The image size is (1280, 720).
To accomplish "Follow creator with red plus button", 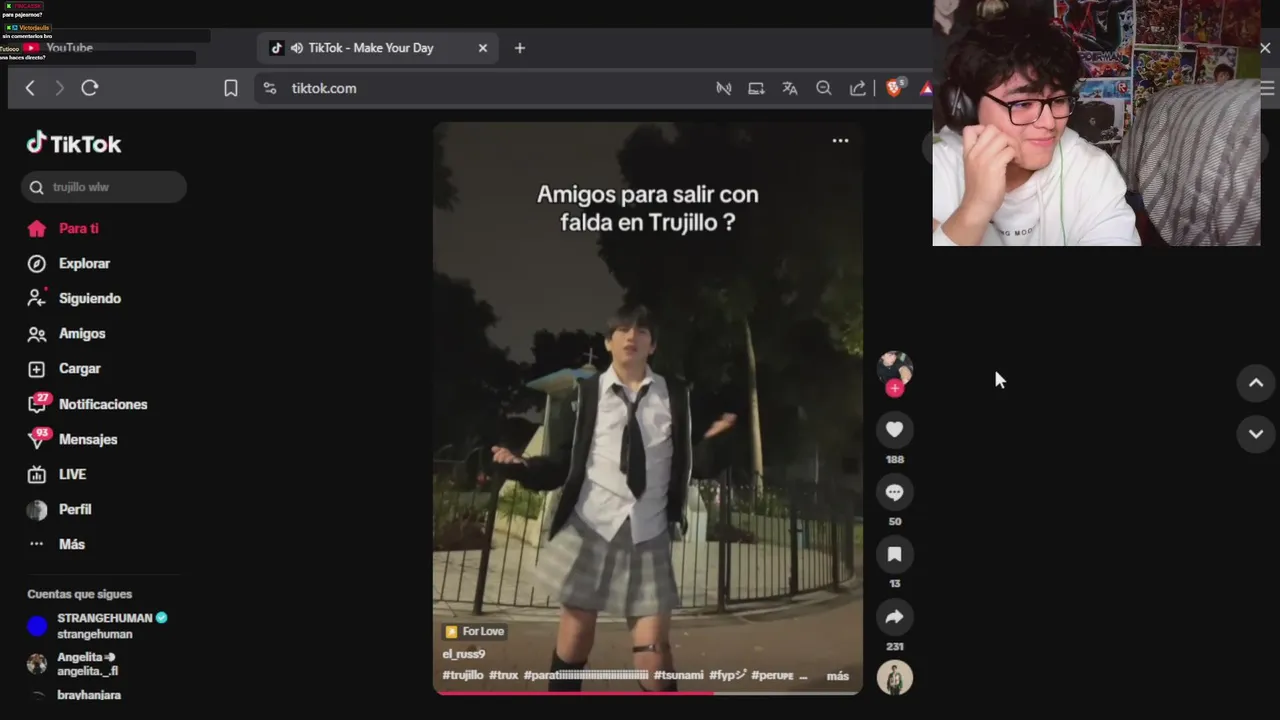I will [895, 388].
